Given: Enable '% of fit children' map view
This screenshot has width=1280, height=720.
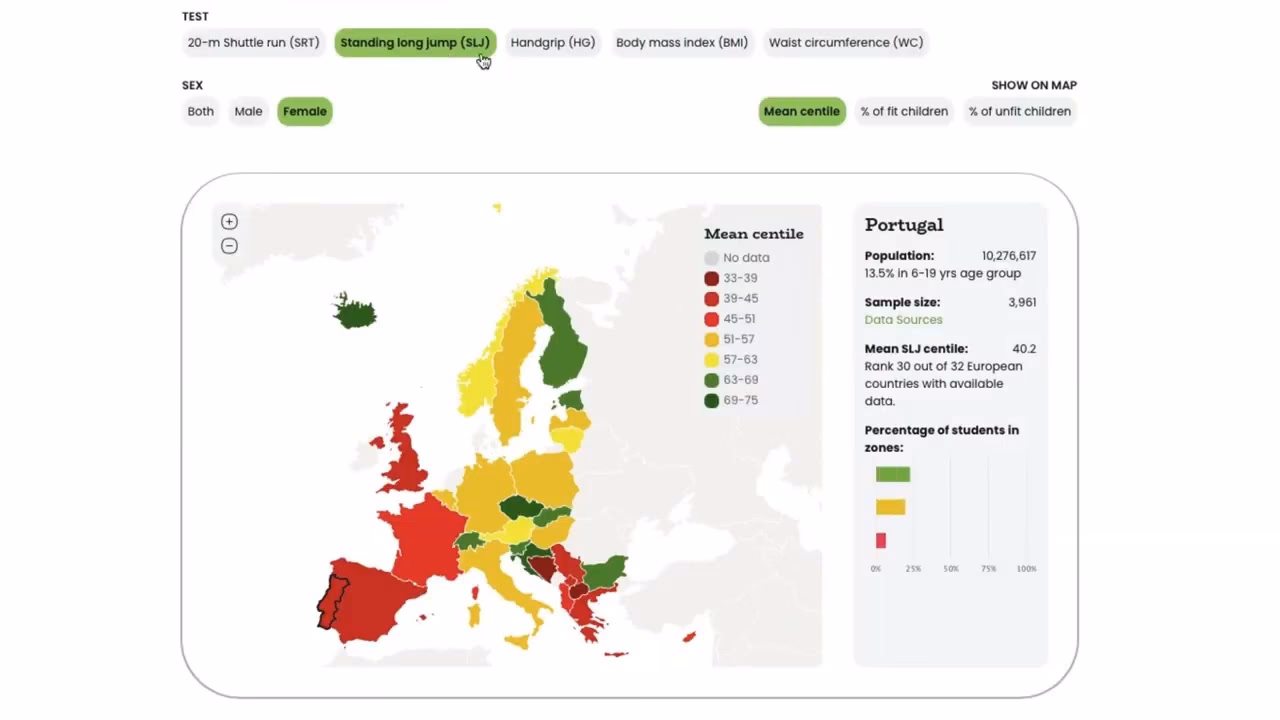Looking at the screenshot, I should click(904, 111).
